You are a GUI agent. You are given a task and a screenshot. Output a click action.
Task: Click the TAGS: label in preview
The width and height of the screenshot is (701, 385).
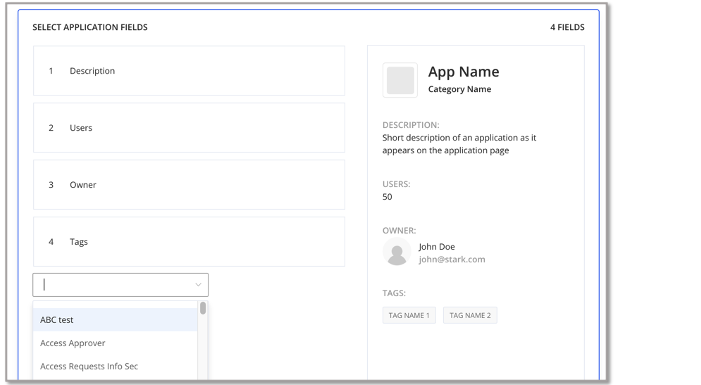(x=394, y=293)
